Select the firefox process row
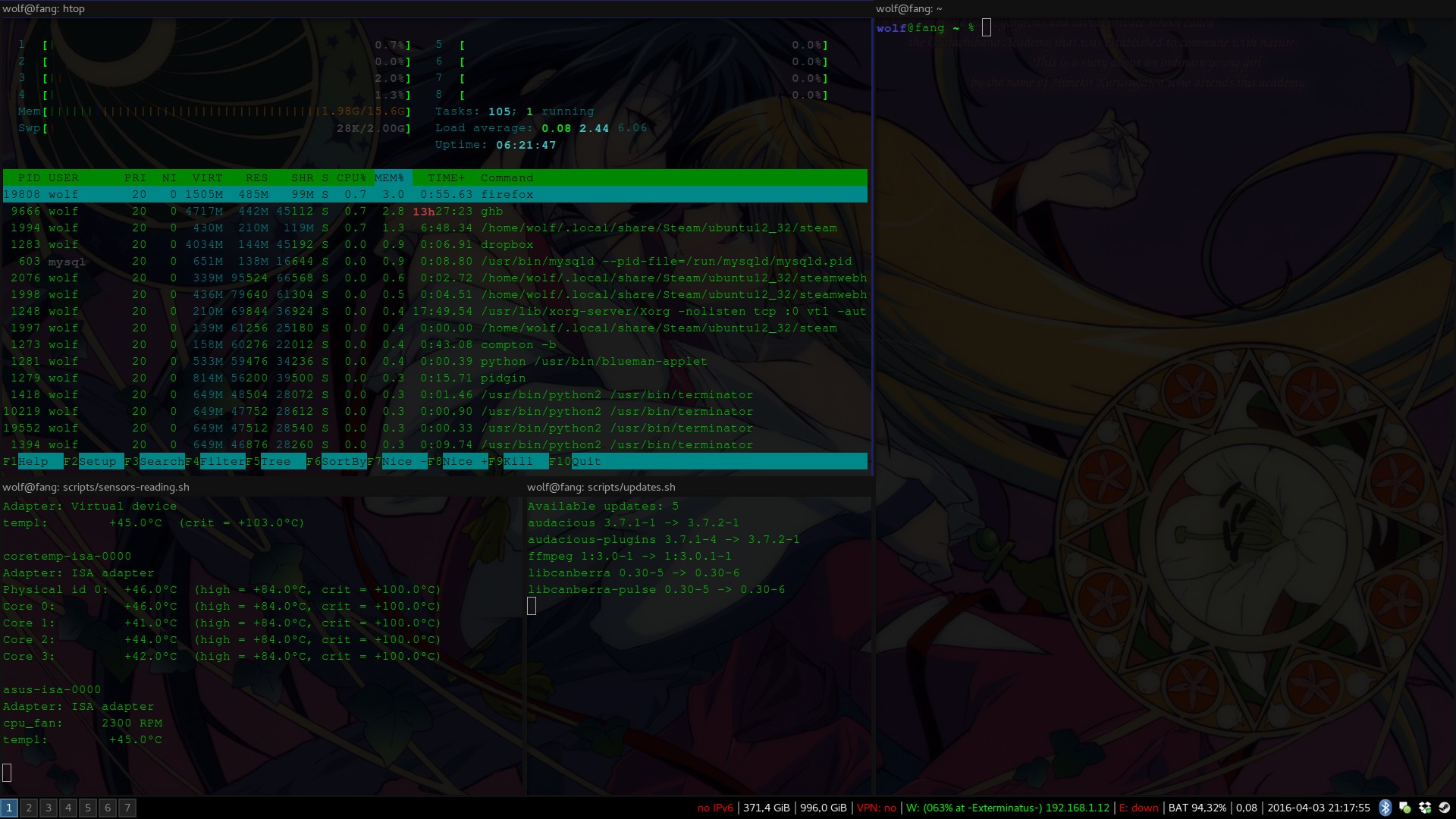Screen dimensions: 1456x819 [435, 194]
